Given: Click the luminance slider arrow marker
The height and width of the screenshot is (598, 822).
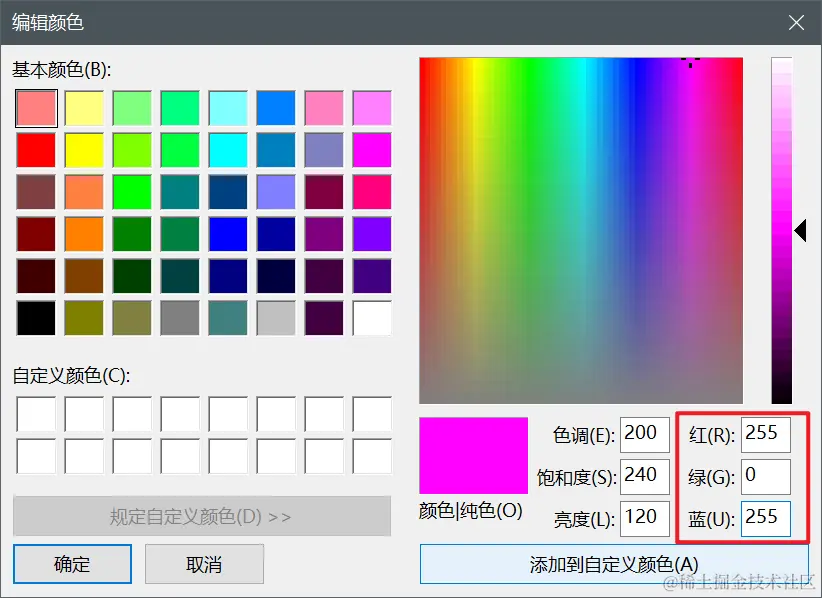Looking at the screenshot, I should [x=801, y=230].
